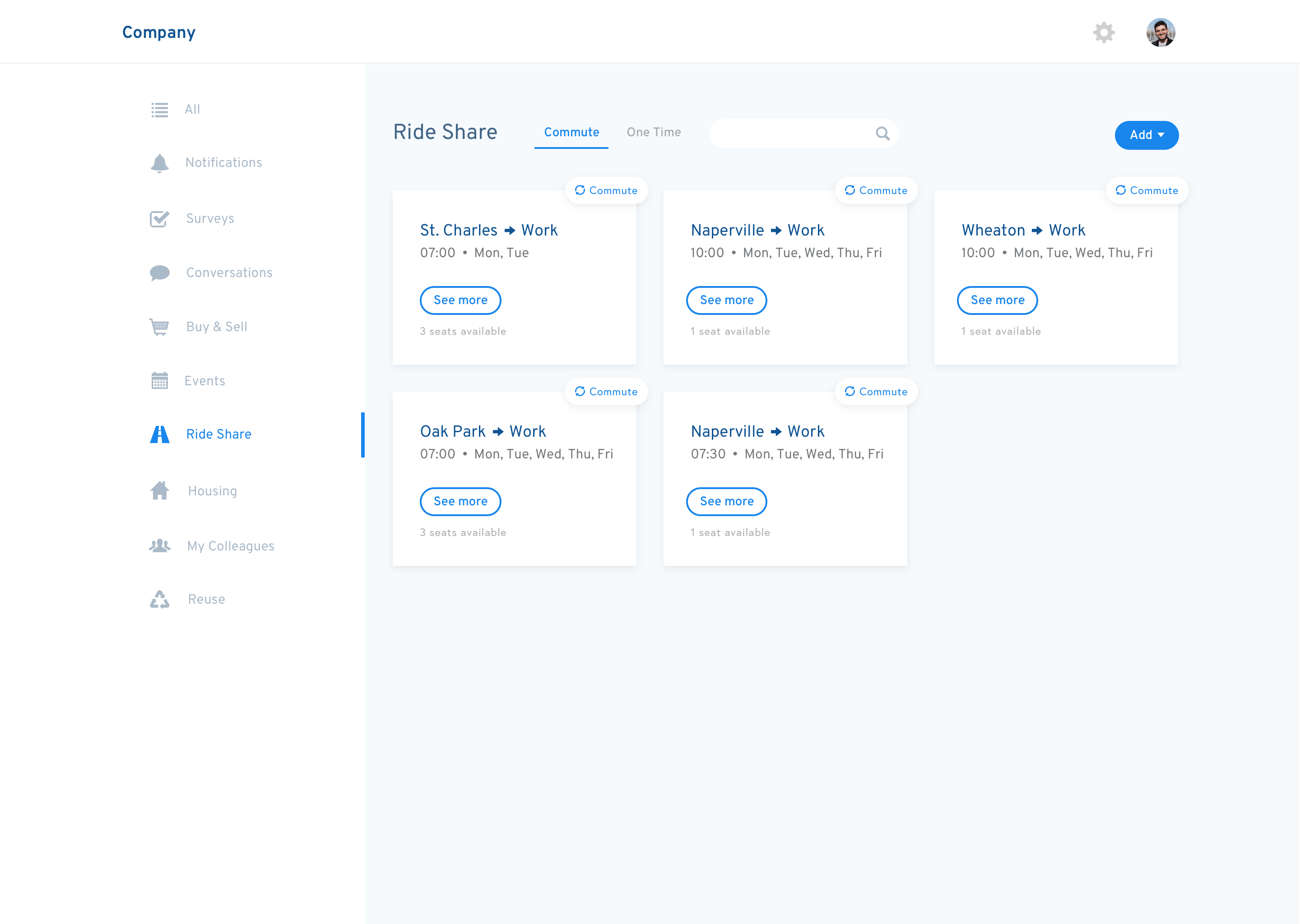See more for Oak Park ride
This screenshot has width=1300, height=924.
[460, 501]
